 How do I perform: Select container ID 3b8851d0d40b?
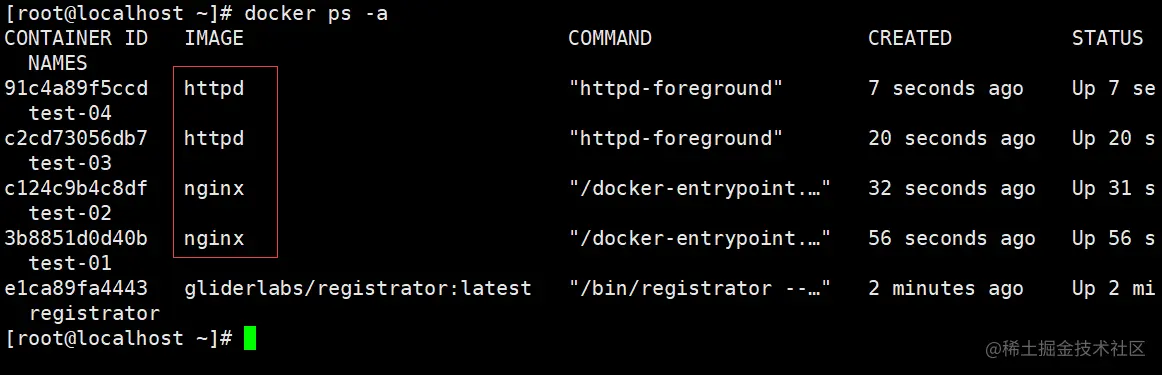click(x=76, y=239)
